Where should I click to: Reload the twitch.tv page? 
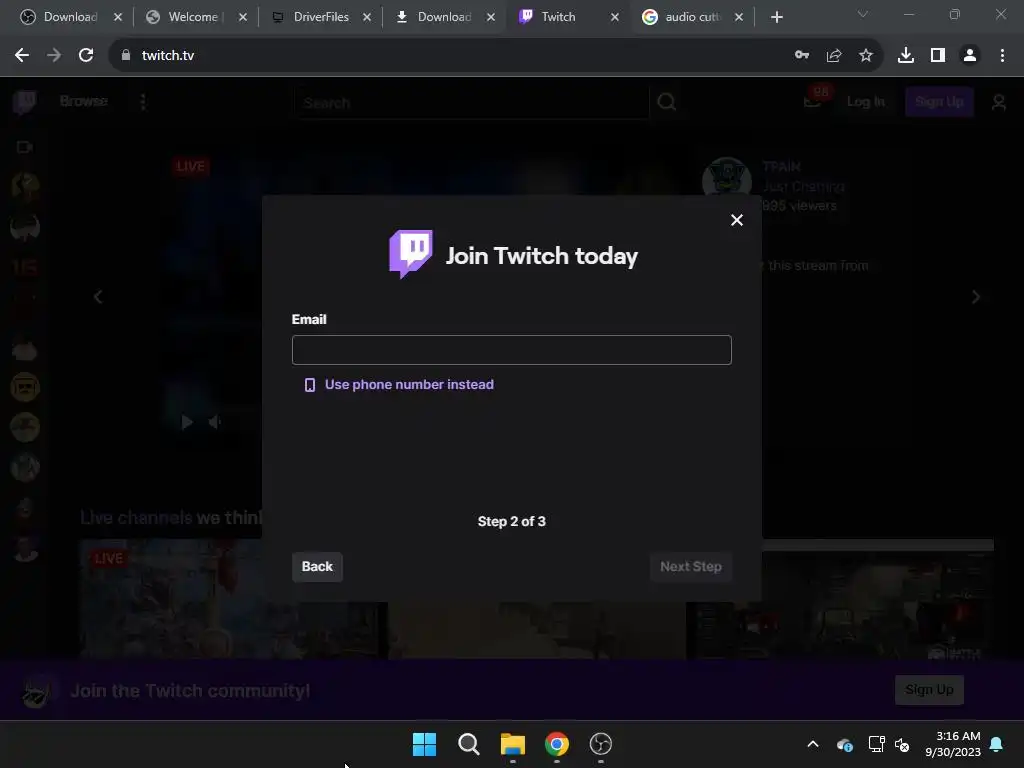pyautogui.click(x=86, y=56)
